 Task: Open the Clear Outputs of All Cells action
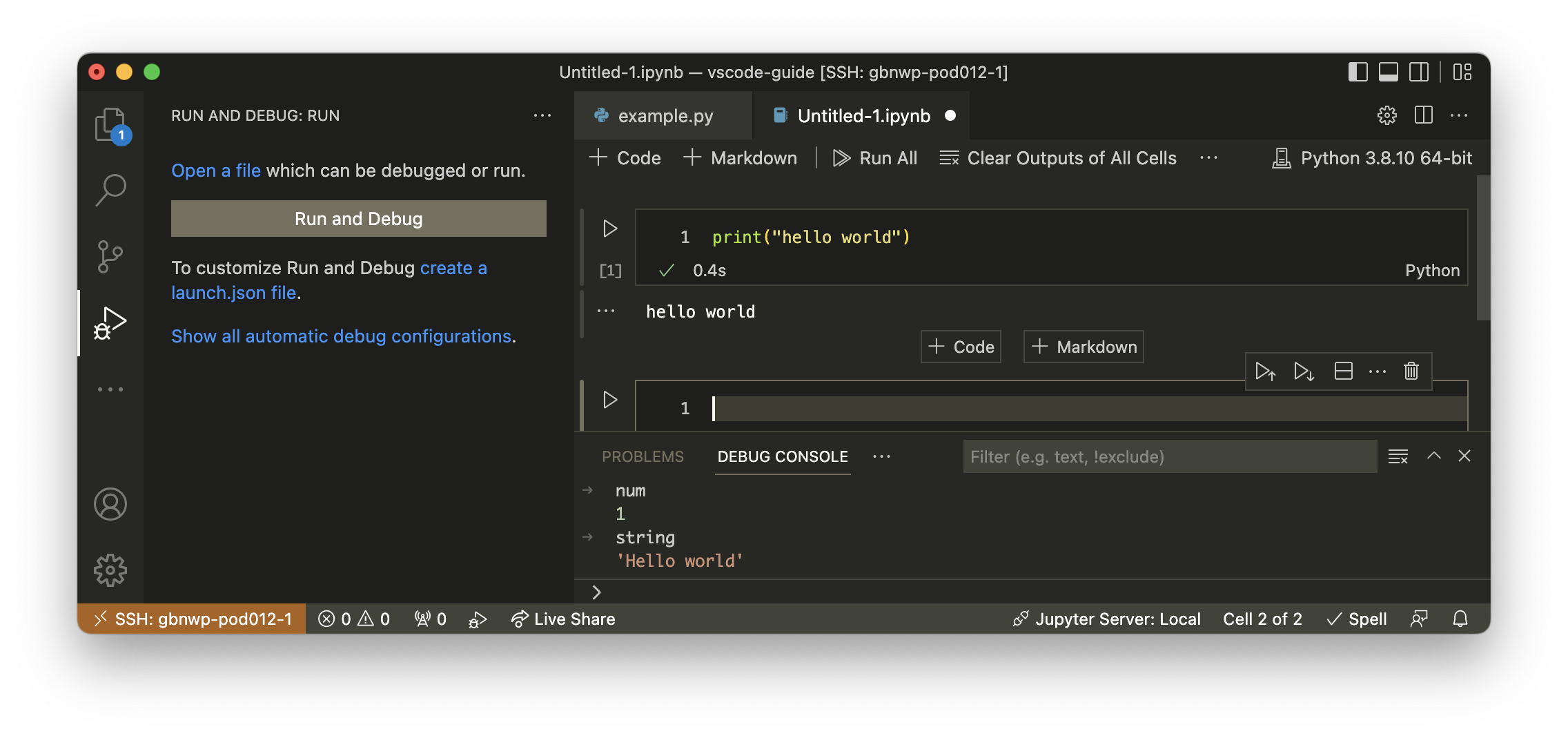pyautogui.click(x=1057, y=157)
